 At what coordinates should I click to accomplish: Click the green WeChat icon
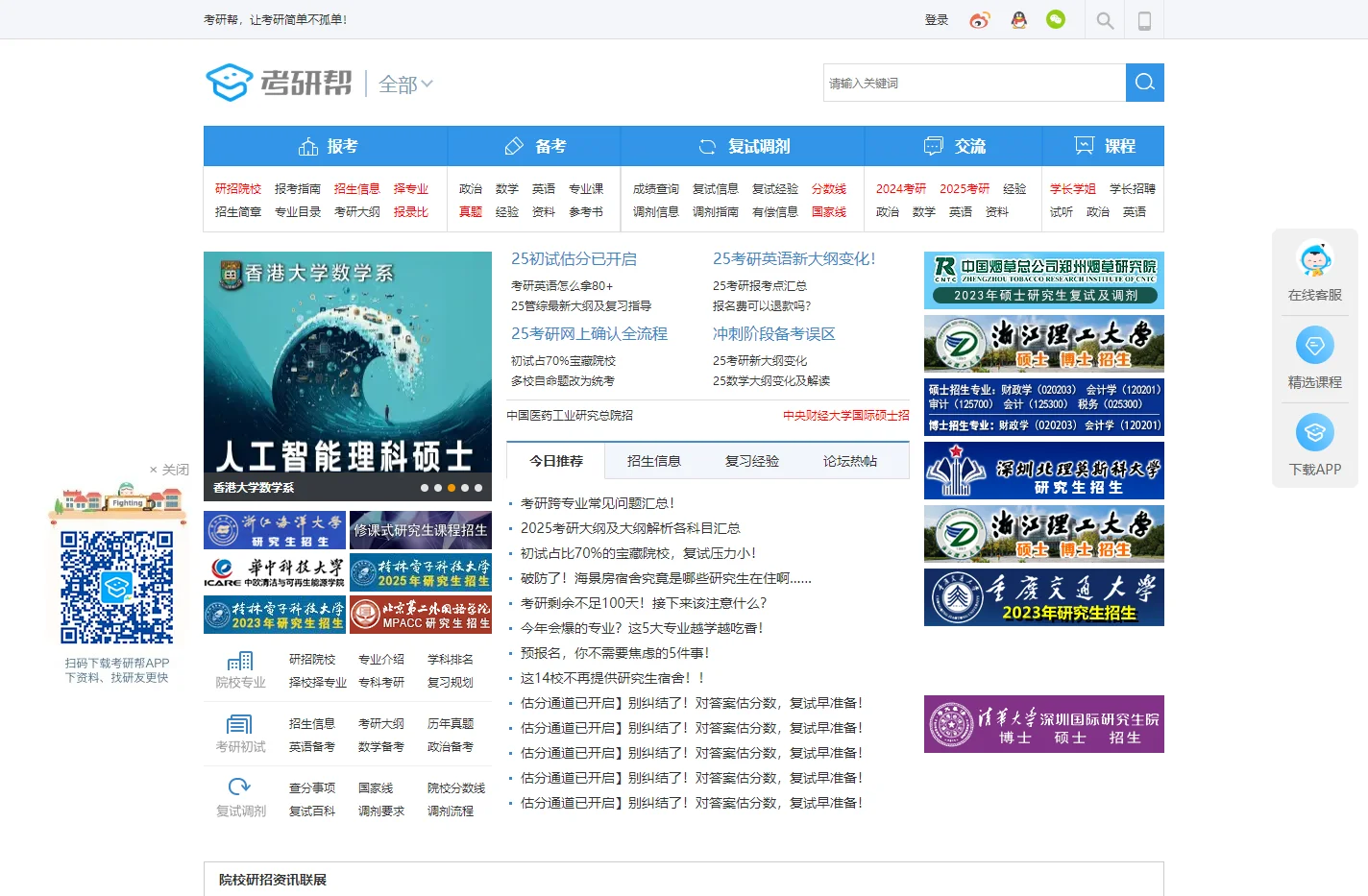pyautogui.click(x=1056, y=19)
